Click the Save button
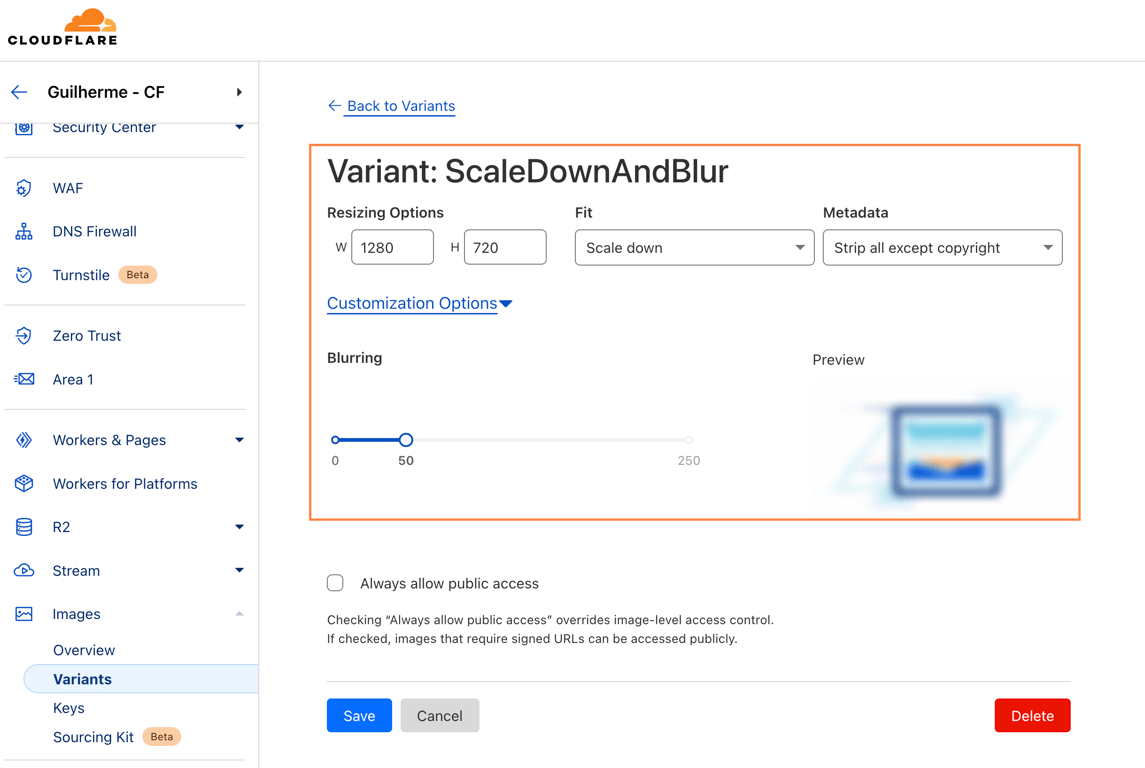 (359, 716)
